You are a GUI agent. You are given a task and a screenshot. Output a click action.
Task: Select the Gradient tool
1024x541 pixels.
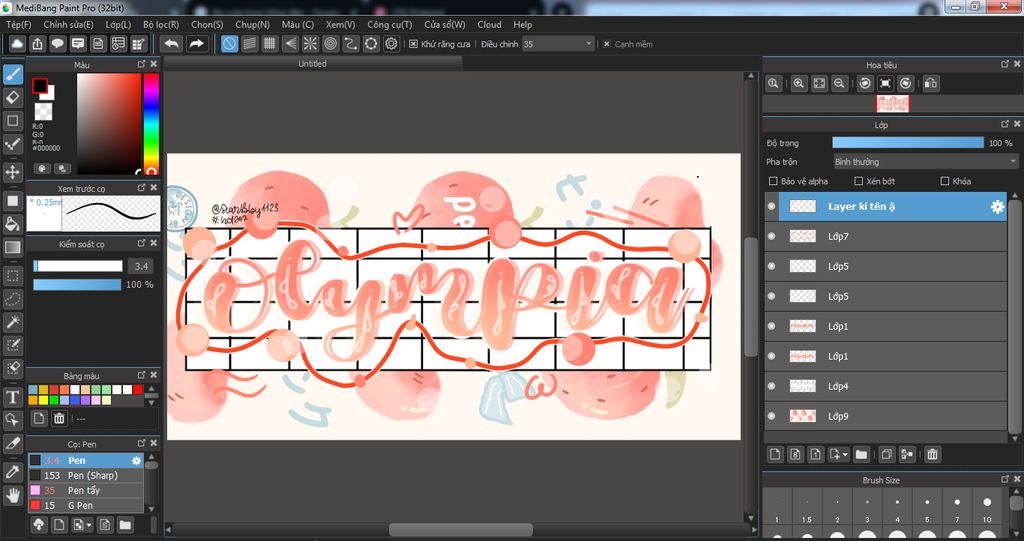[x=12, y=248]
